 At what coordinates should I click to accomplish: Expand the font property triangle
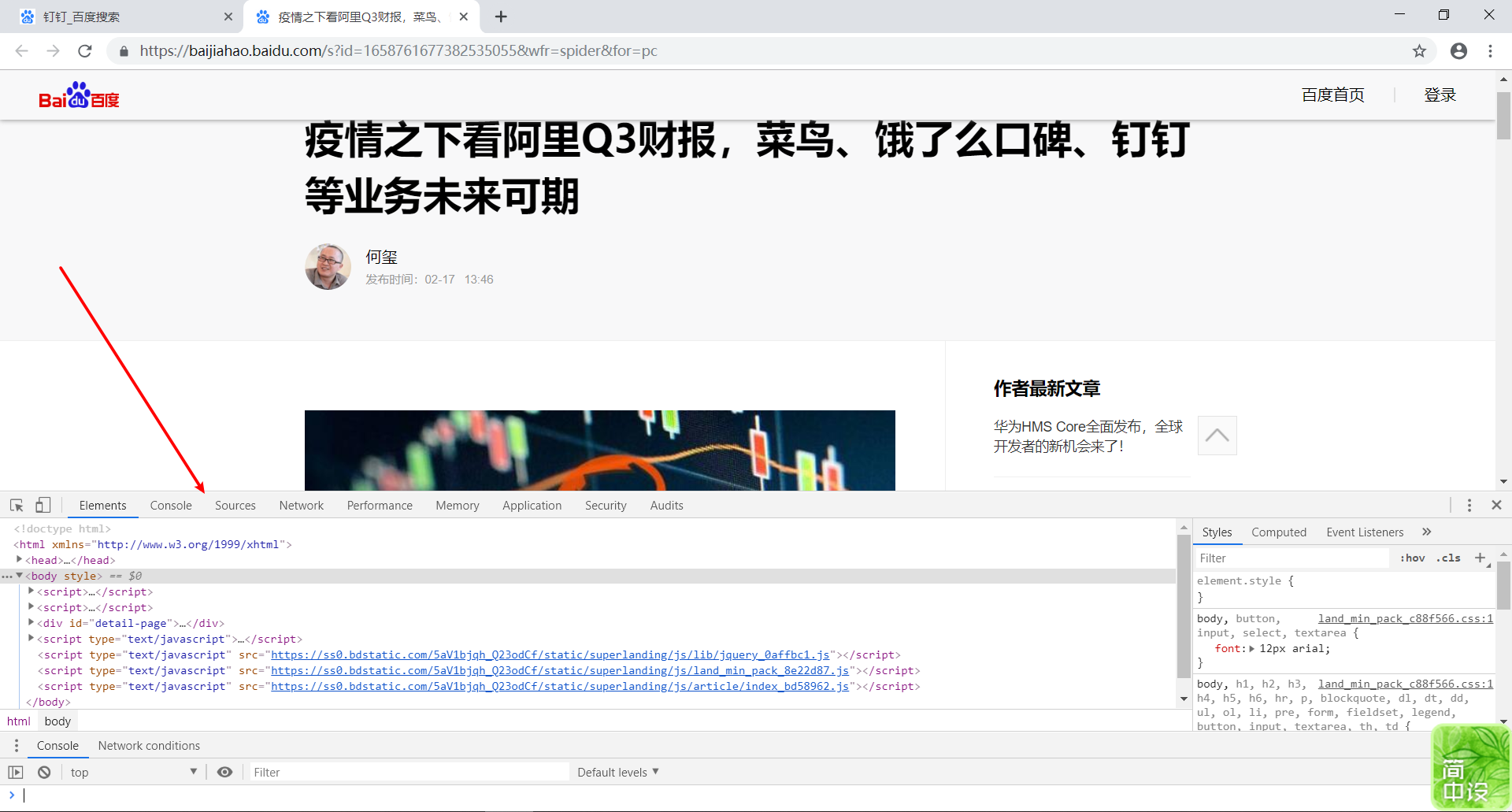1252,648
